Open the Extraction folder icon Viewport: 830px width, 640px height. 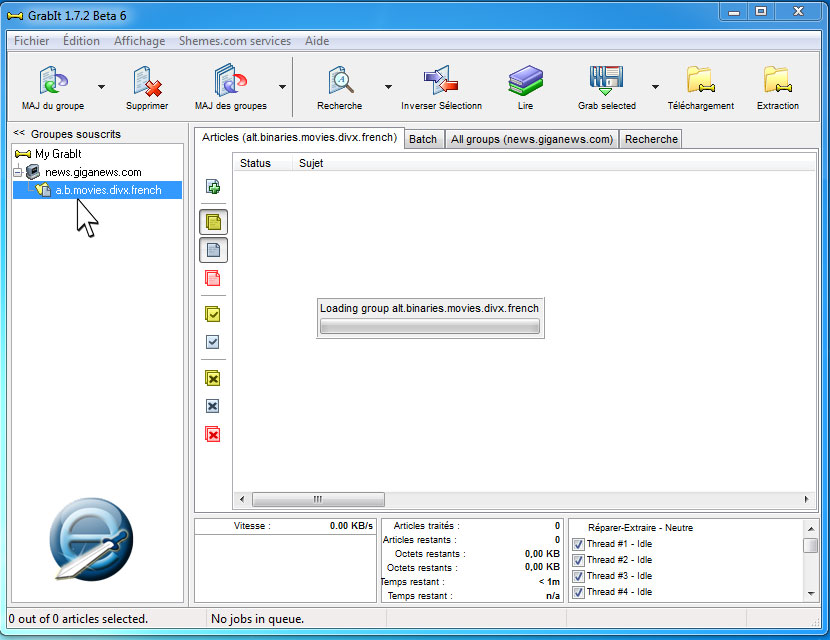778,80
